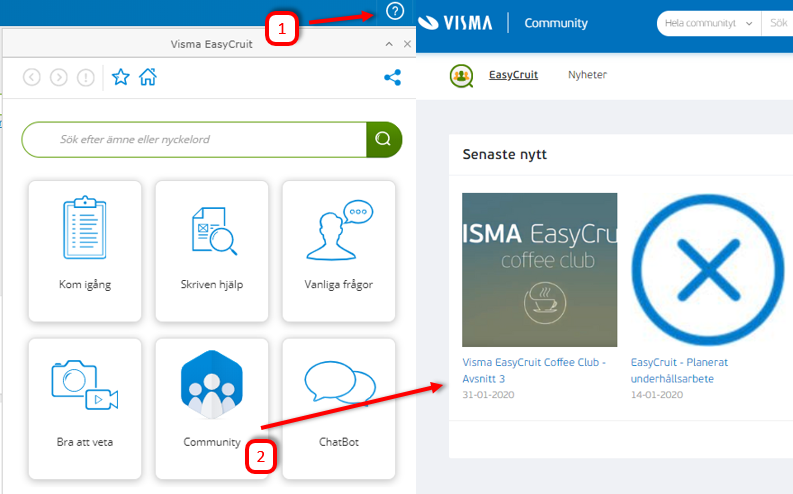Go back with the left arrow circle

pos(31,77)
